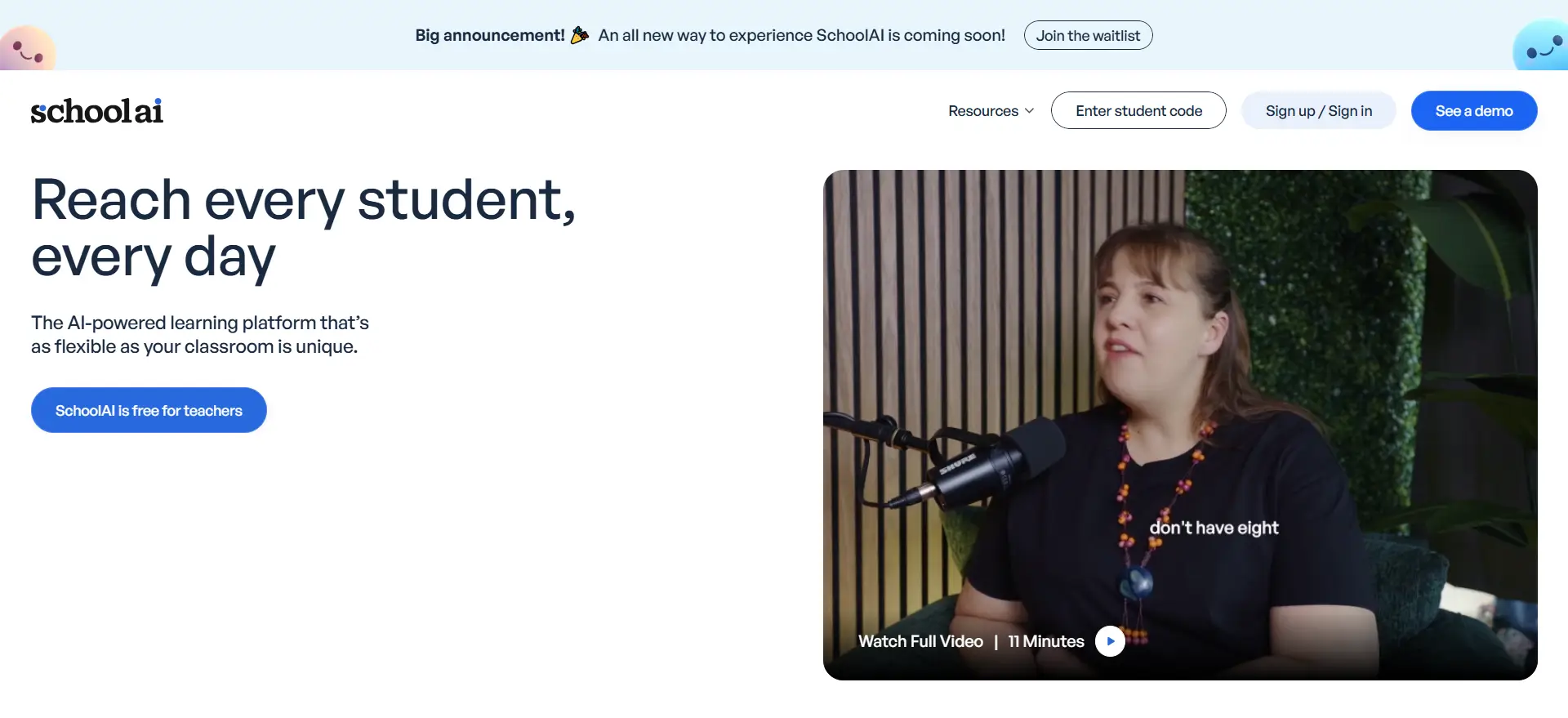
Task: Click the 11 Minutes duration text
Action: pyautogui.click(x=1046, y=641)
